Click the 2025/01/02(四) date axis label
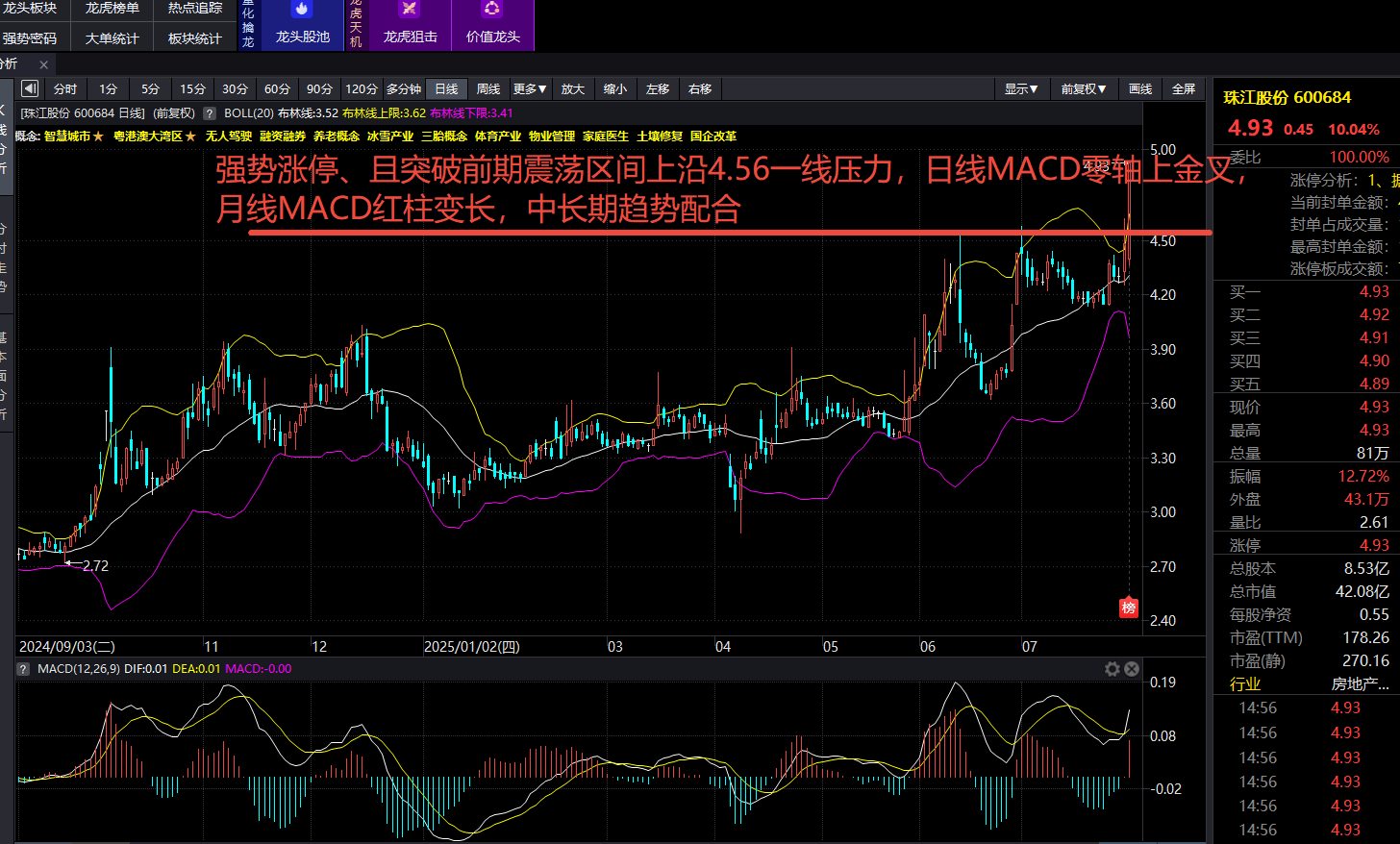 tap(471, 647)
